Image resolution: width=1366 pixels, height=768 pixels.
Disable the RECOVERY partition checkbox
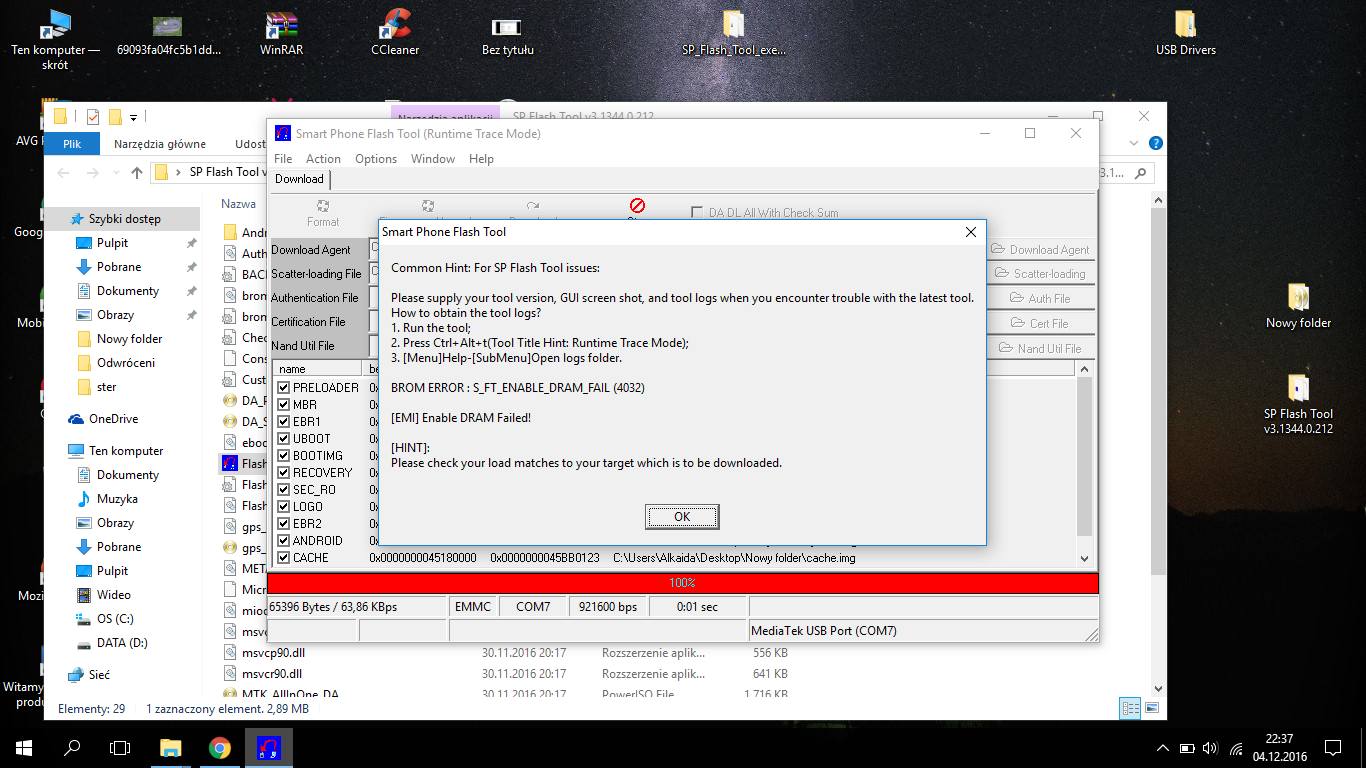coord(284,473)
